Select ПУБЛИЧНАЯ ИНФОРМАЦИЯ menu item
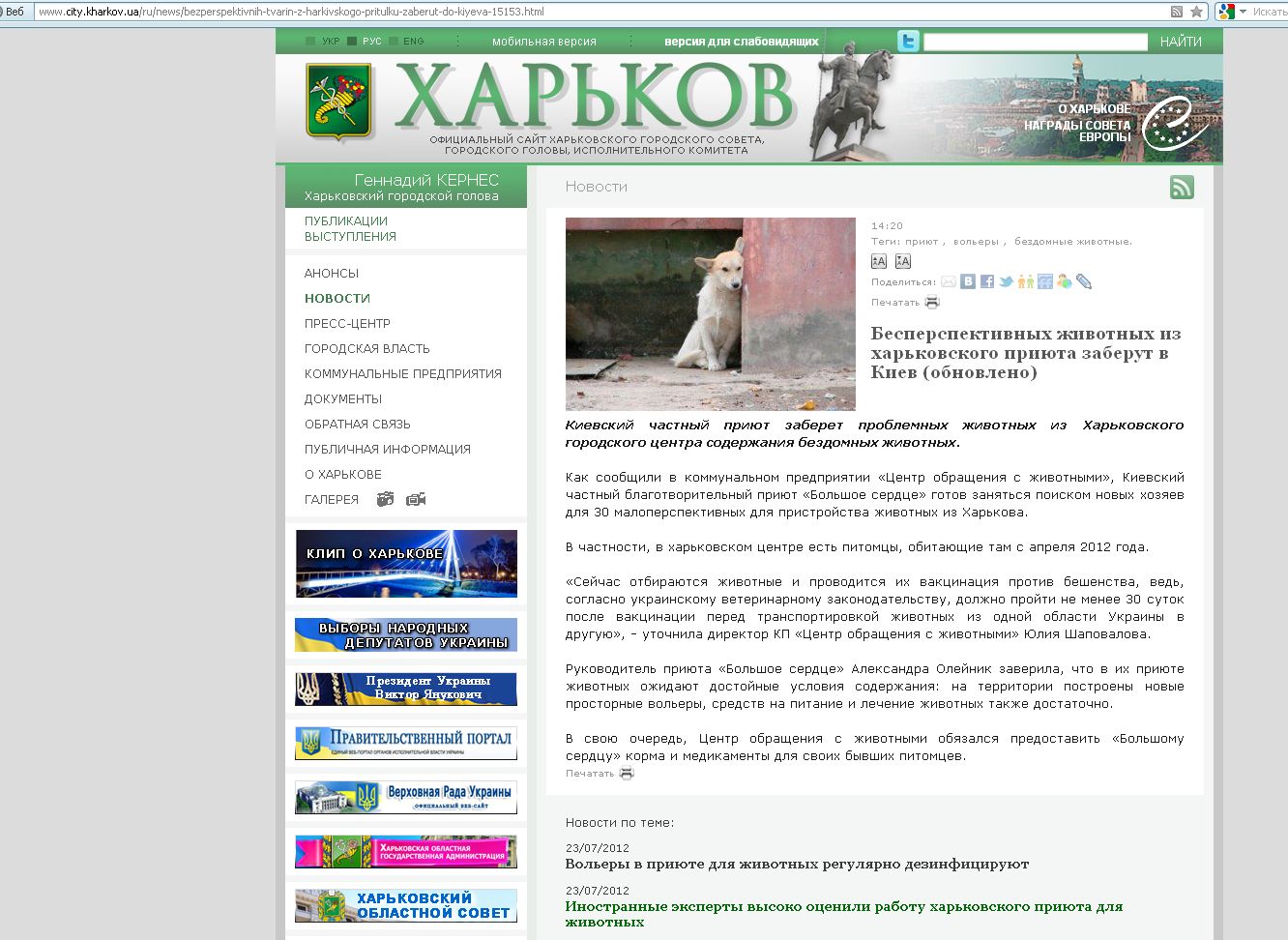Image resolution: width=1288 pixels, height=940 pixels. pyautogui.click(x=388, y=449)
